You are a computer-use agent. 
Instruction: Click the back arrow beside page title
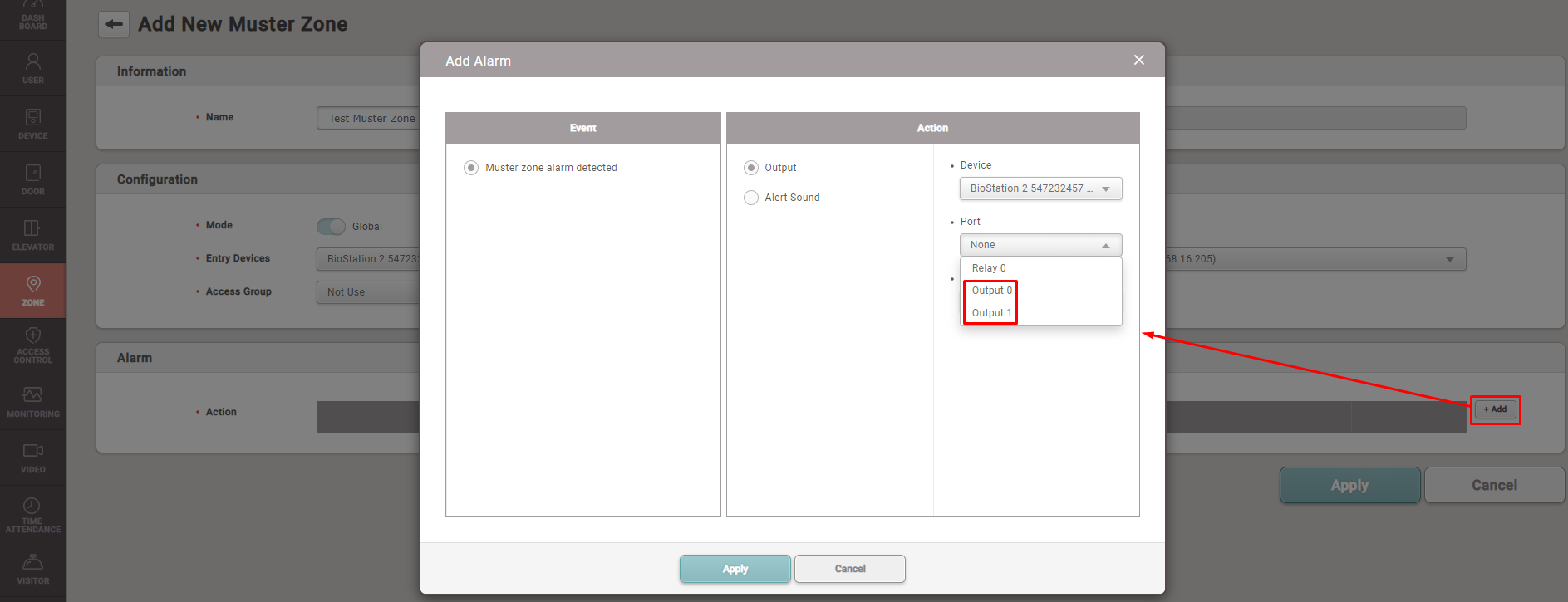coord(114,24)
